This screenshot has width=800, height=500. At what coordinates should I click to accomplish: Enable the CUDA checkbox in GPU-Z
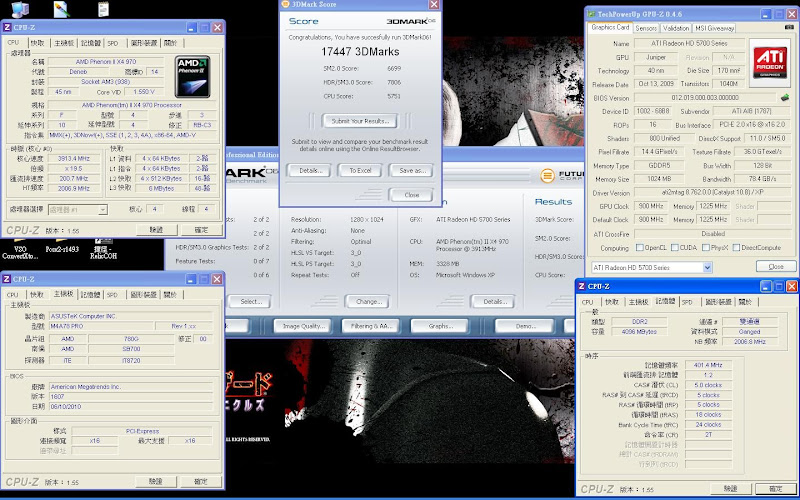[674, 247]
